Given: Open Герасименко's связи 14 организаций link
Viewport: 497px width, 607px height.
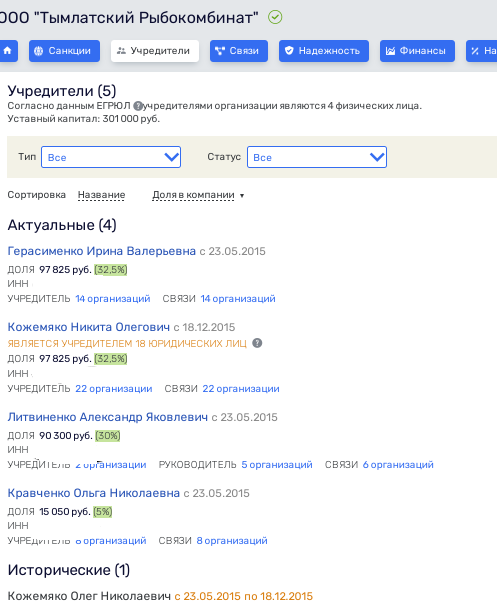Looking at the screenshot, I should click(x=238, y=298).
